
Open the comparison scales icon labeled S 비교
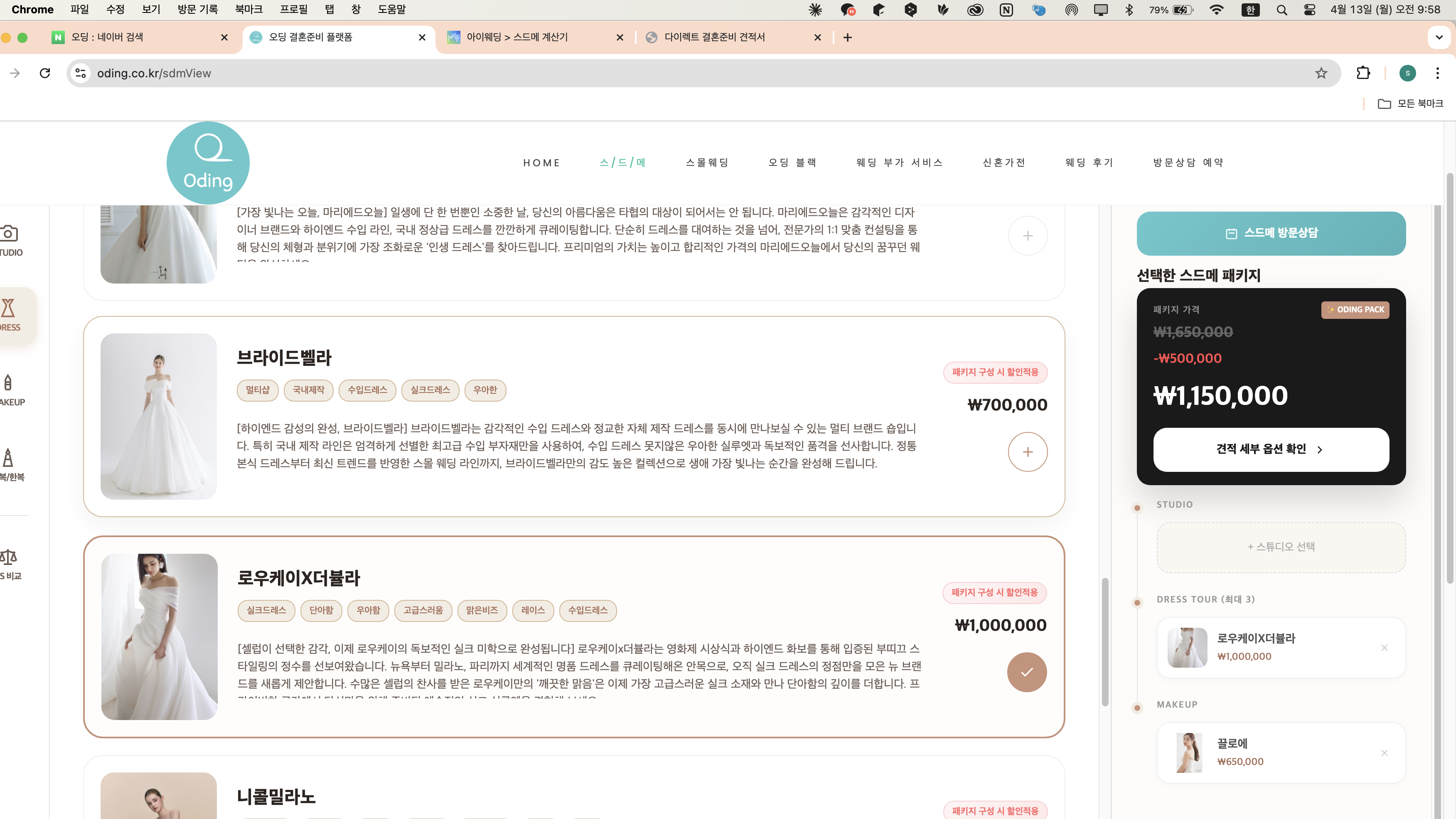(x=8, y=557)
